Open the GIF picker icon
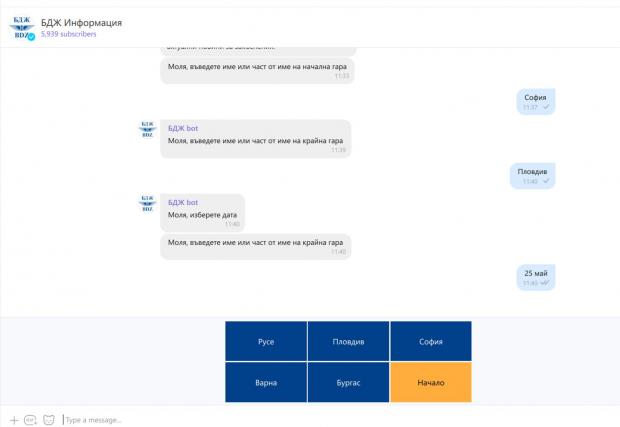This screenshot has width=620, height=427. [x=30, y=420]
